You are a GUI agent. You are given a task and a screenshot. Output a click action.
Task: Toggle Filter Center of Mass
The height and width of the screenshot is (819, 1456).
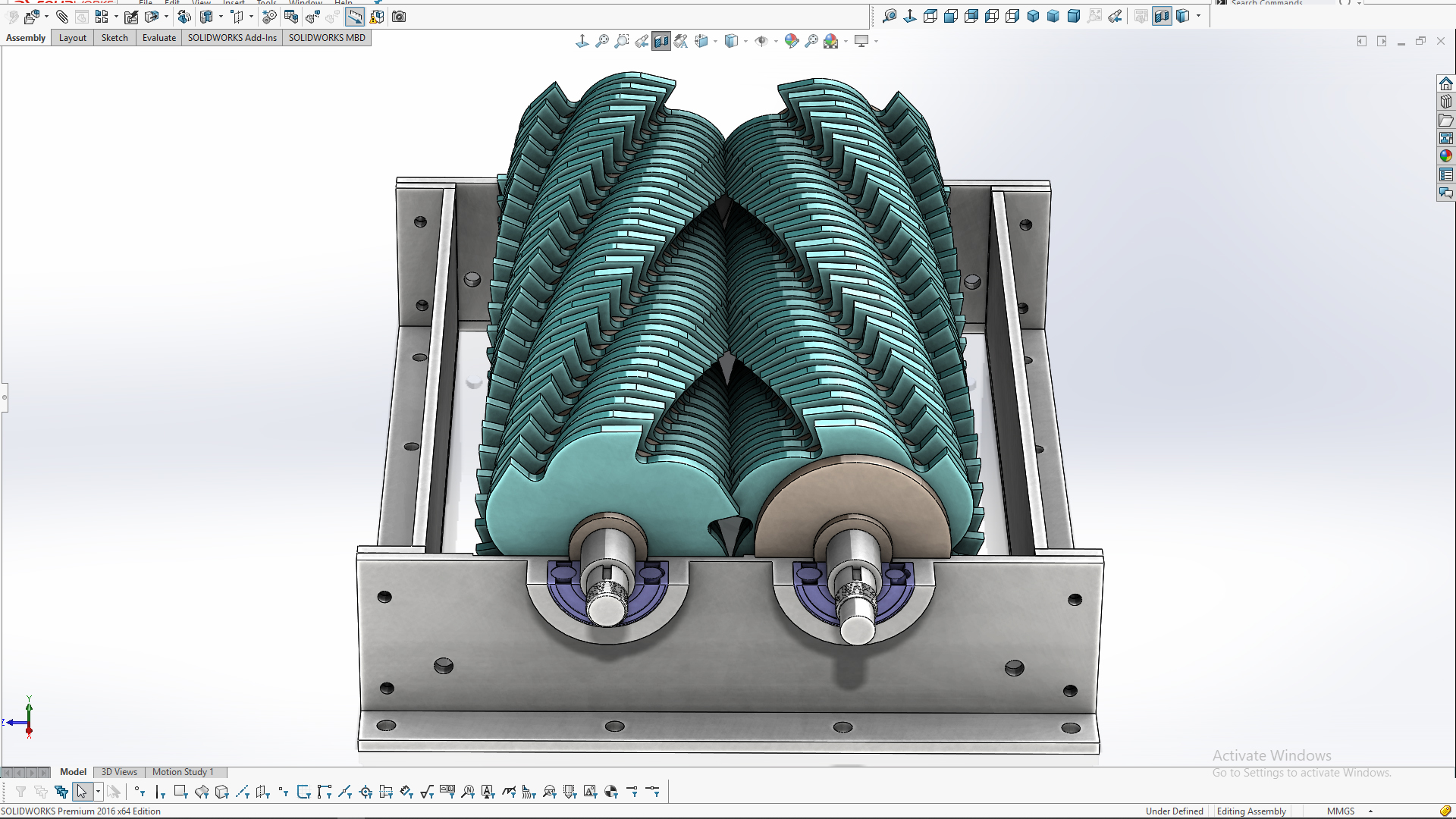coord(611,792)
